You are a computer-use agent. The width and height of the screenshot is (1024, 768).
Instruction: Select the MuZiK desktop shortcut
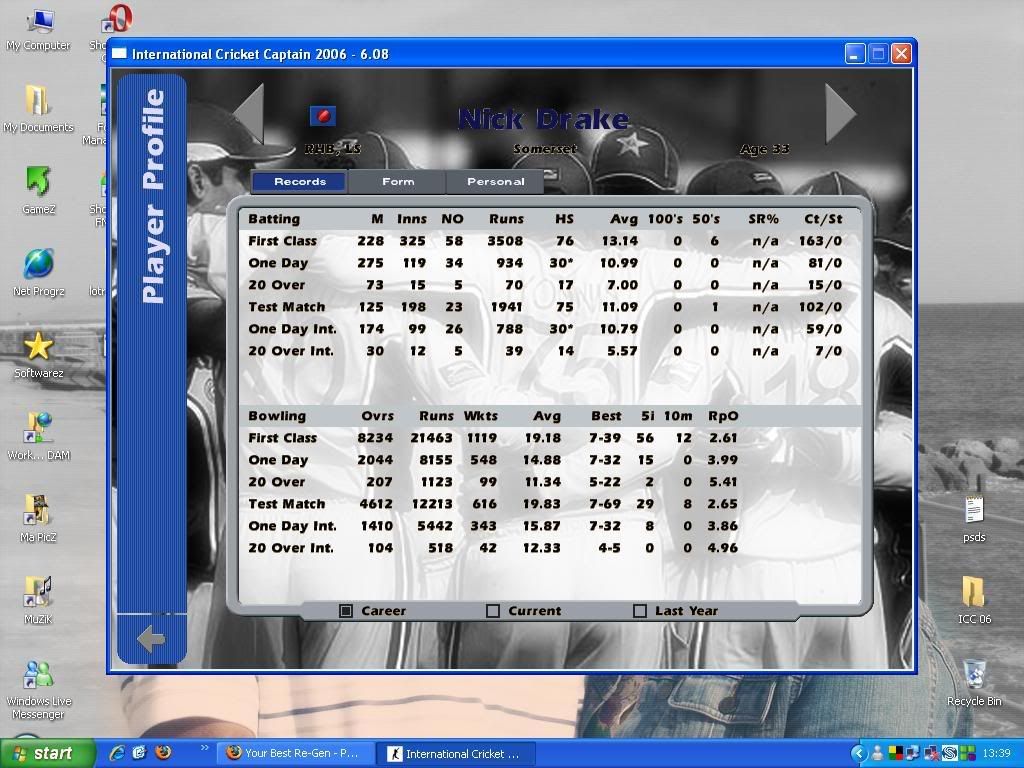[x=39, y=600]
